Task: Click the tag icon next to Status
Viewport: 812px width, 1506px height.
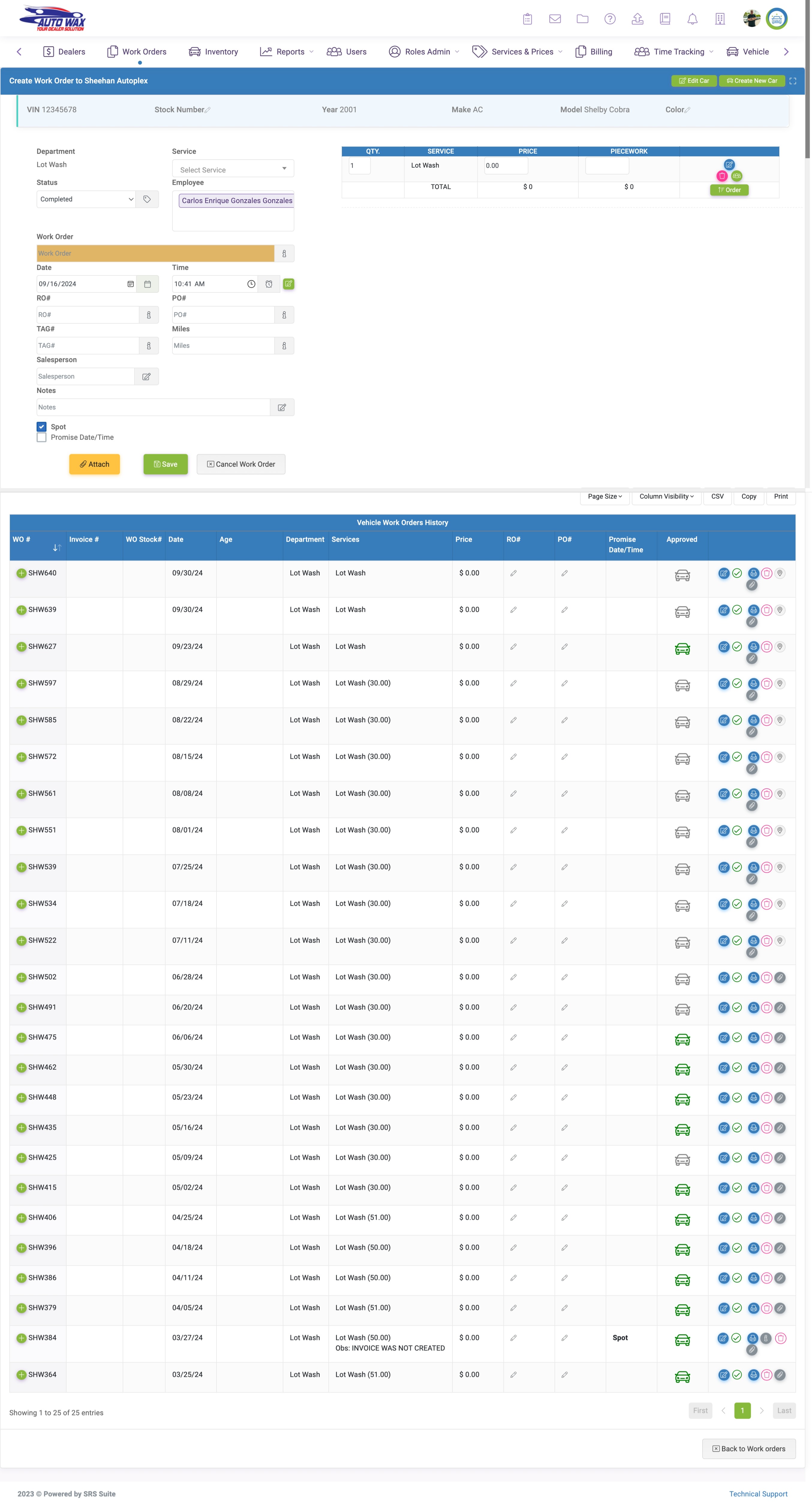Action: 147,199
